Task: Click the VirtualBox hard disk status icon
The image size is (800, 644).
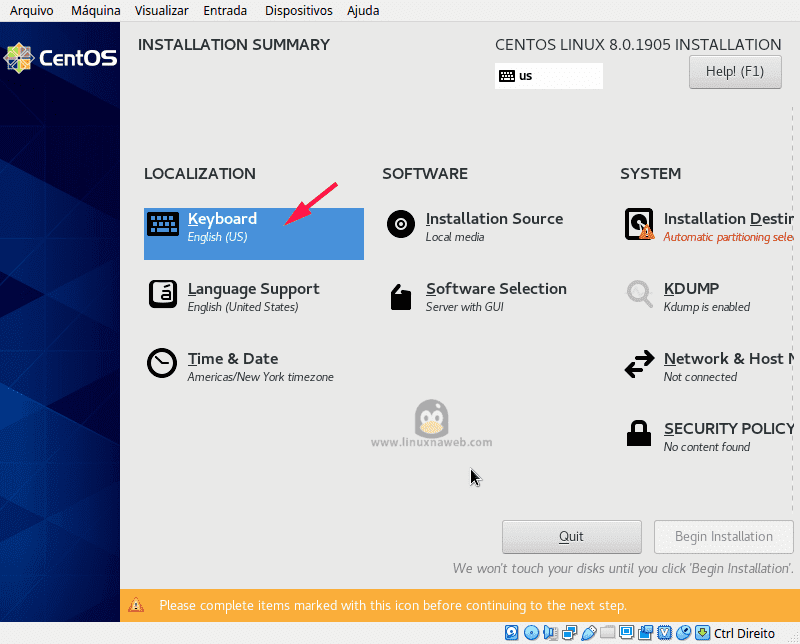Action: point(511,633)
